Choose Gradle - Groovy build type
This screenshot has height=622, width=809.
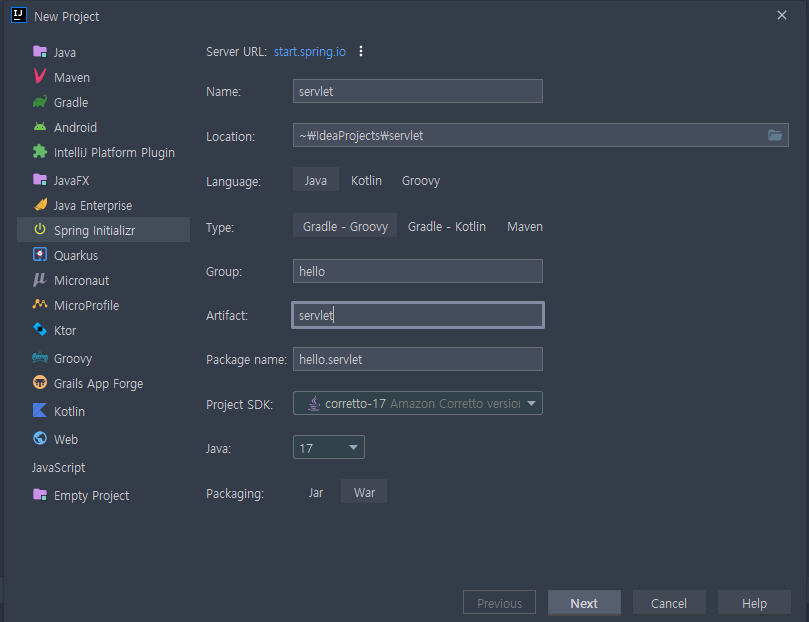(345, 226)
